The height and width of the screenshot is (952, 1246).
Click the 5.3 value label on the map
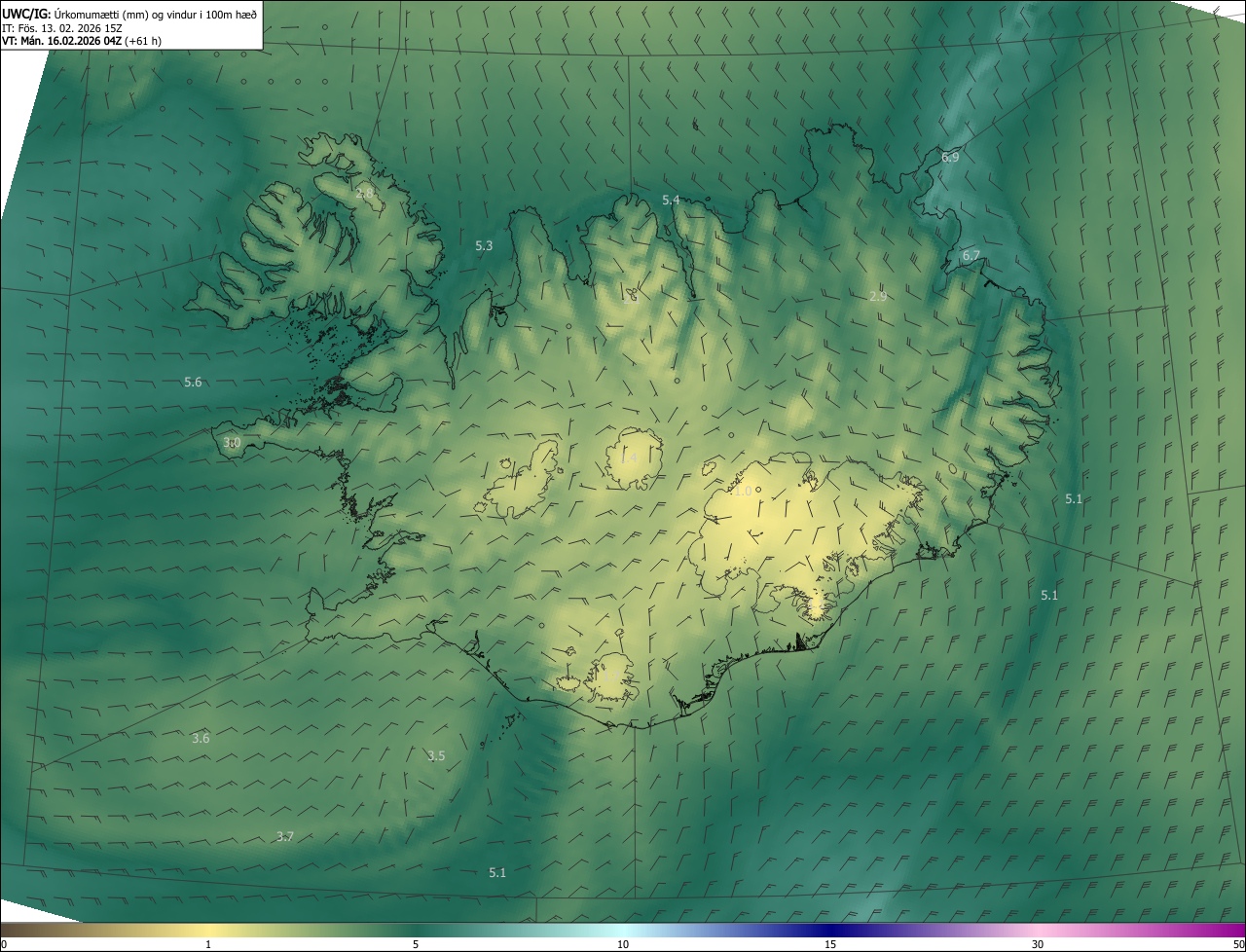tap(484, 246)
